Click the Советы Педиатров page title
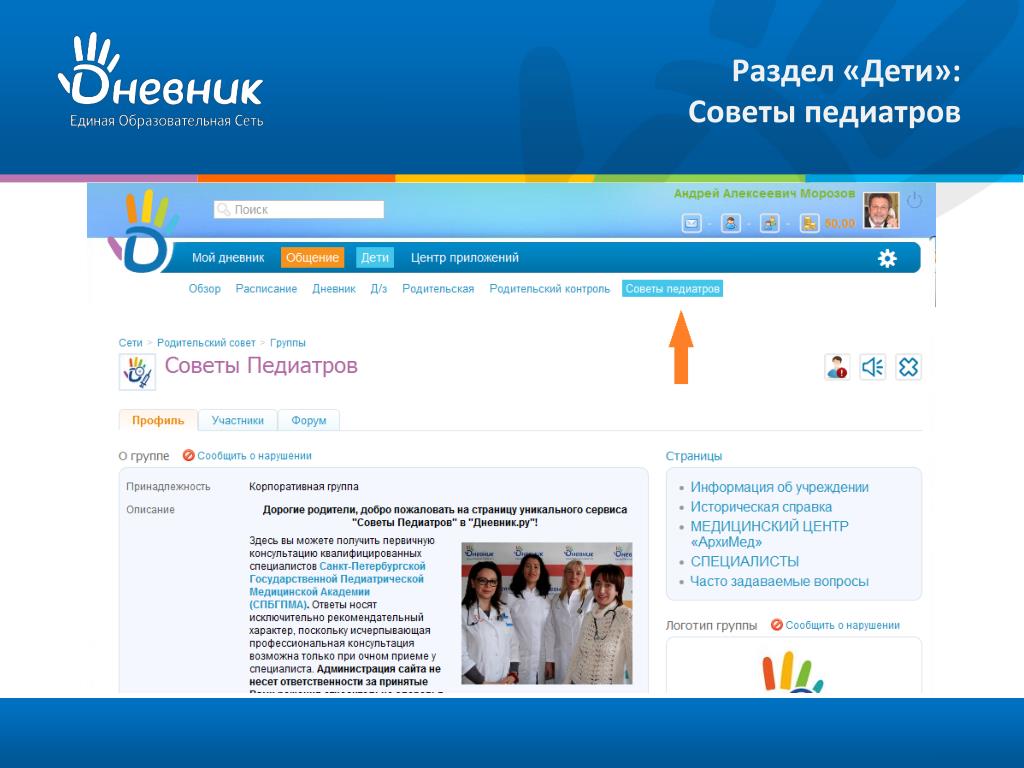This screenshot has width=1024, height=768. pyautogui.click(x=261, y=365)
